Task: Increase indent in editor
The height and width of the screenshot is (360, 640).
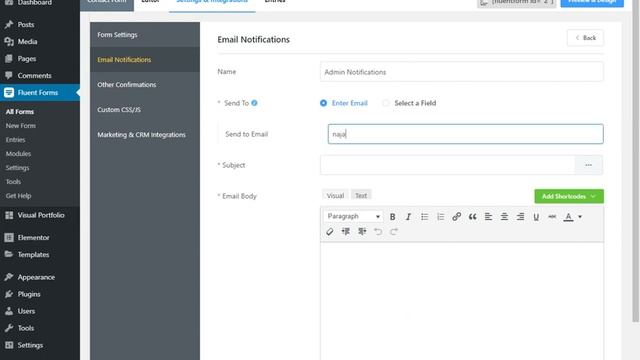Action: coord(362,232)
